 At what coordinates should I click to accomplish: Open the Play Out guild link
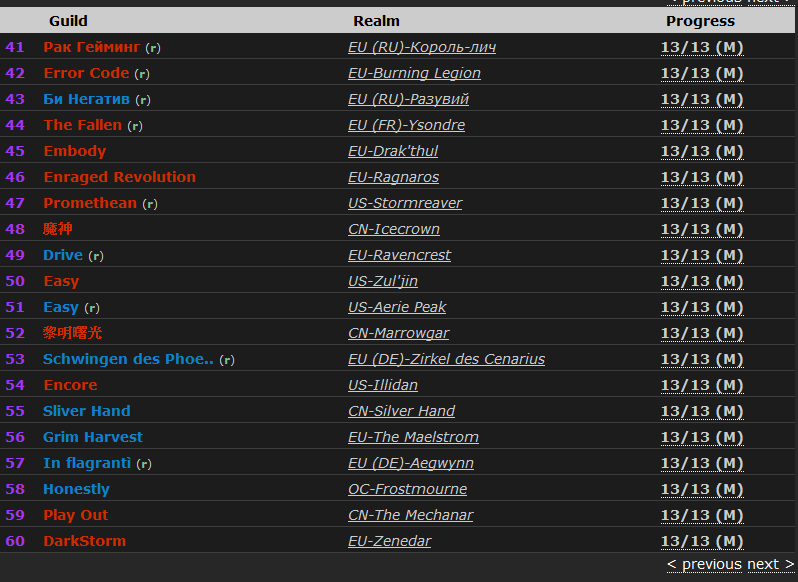(76, 515)
